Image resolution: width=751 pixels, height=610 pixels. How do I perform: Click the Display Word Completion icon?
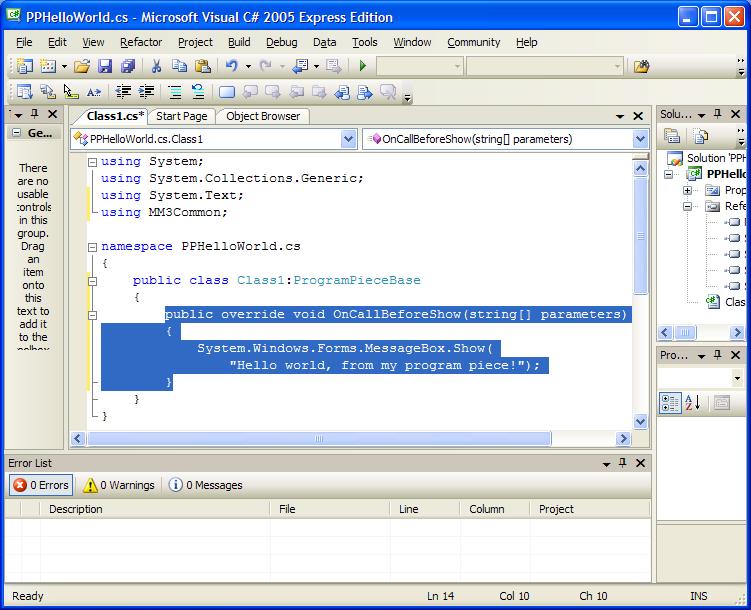[93, 91]
